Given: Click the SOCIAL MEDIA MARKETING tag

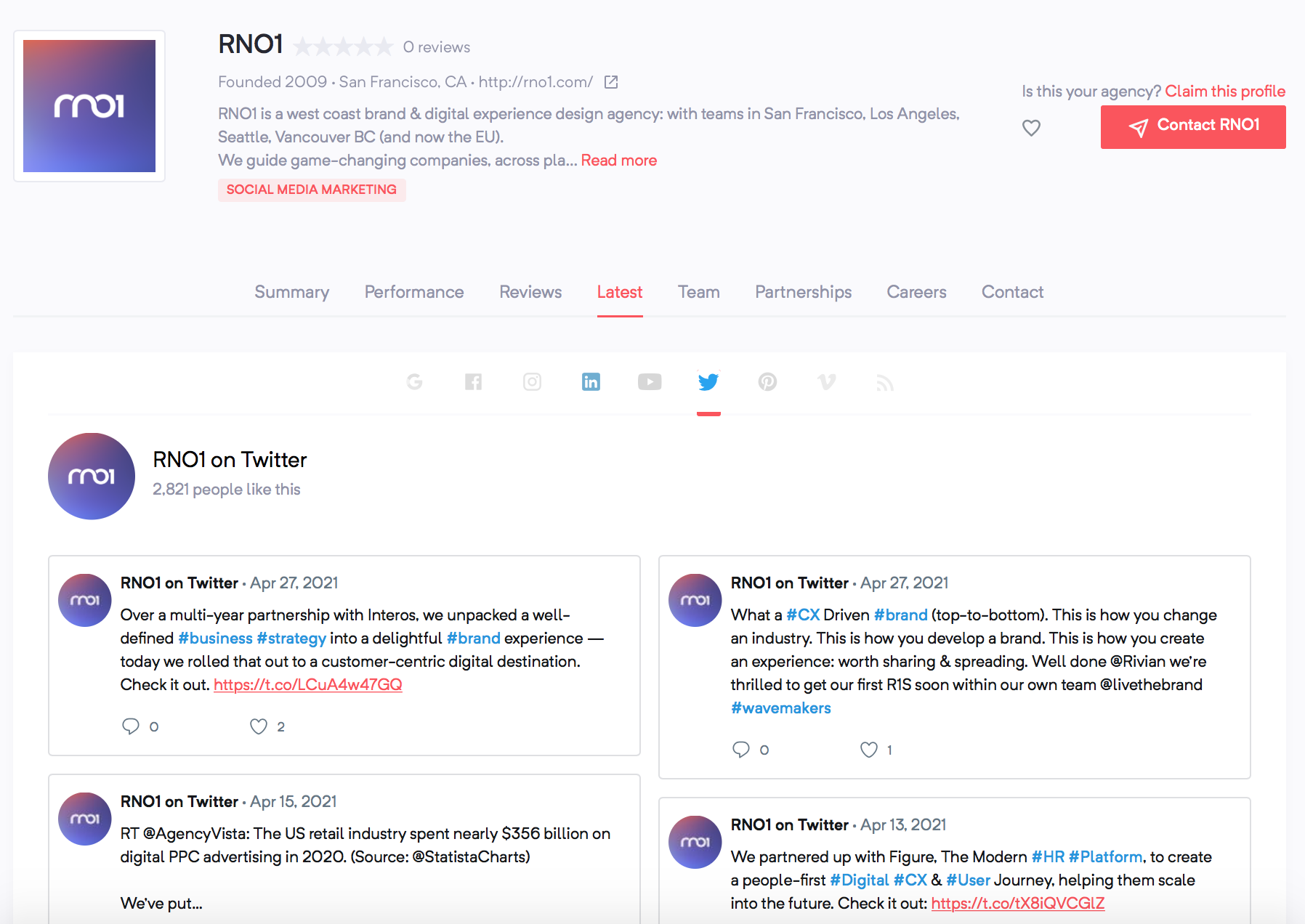Looking at the screenshot, I should click(x=312, y=190).
